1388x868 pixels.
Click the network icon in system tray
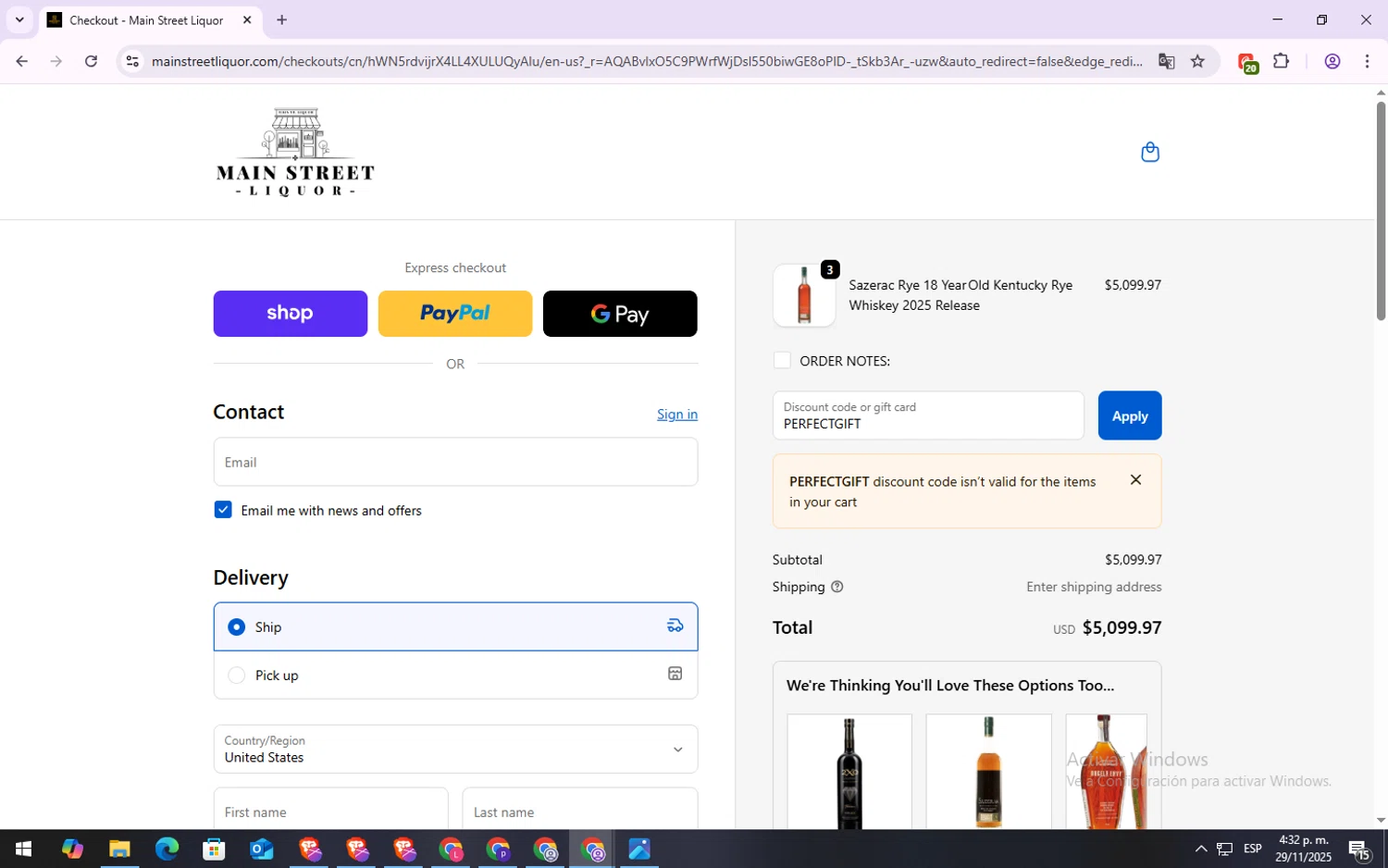(x=1224, y=849)
